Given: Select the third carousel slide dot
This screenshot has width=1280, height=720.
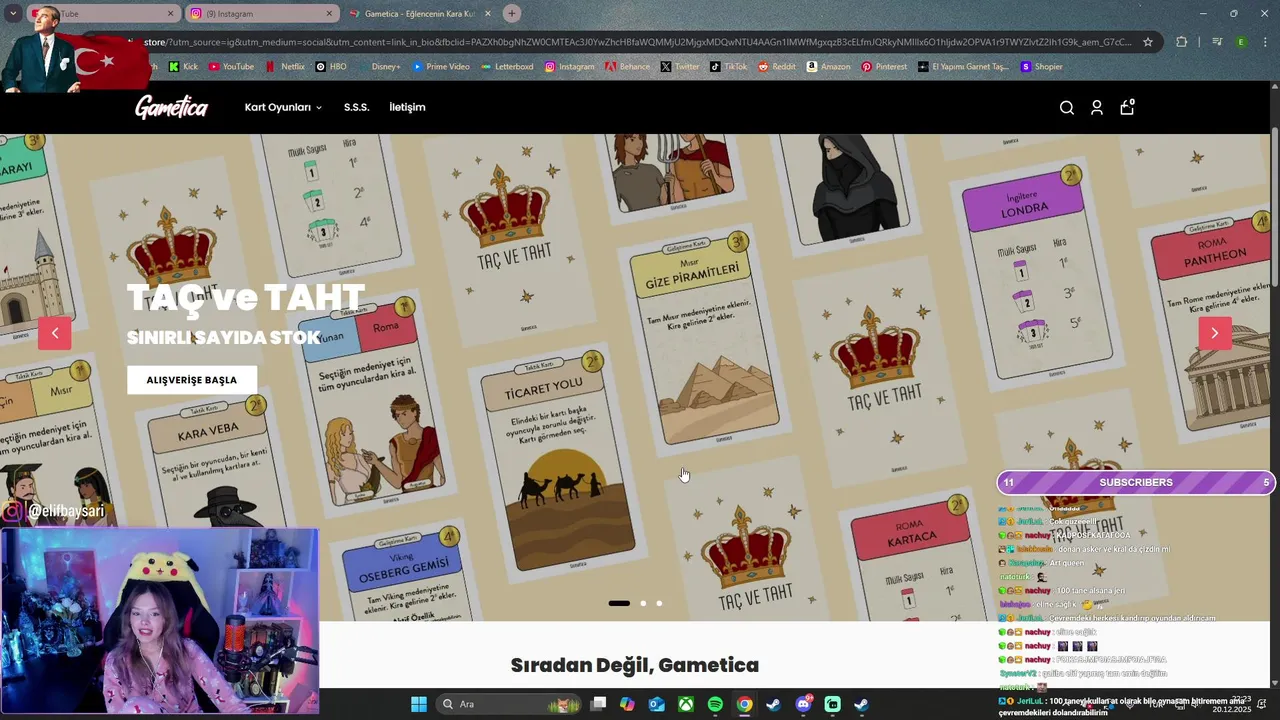Looking at the screenshot, I should [659, 603].
